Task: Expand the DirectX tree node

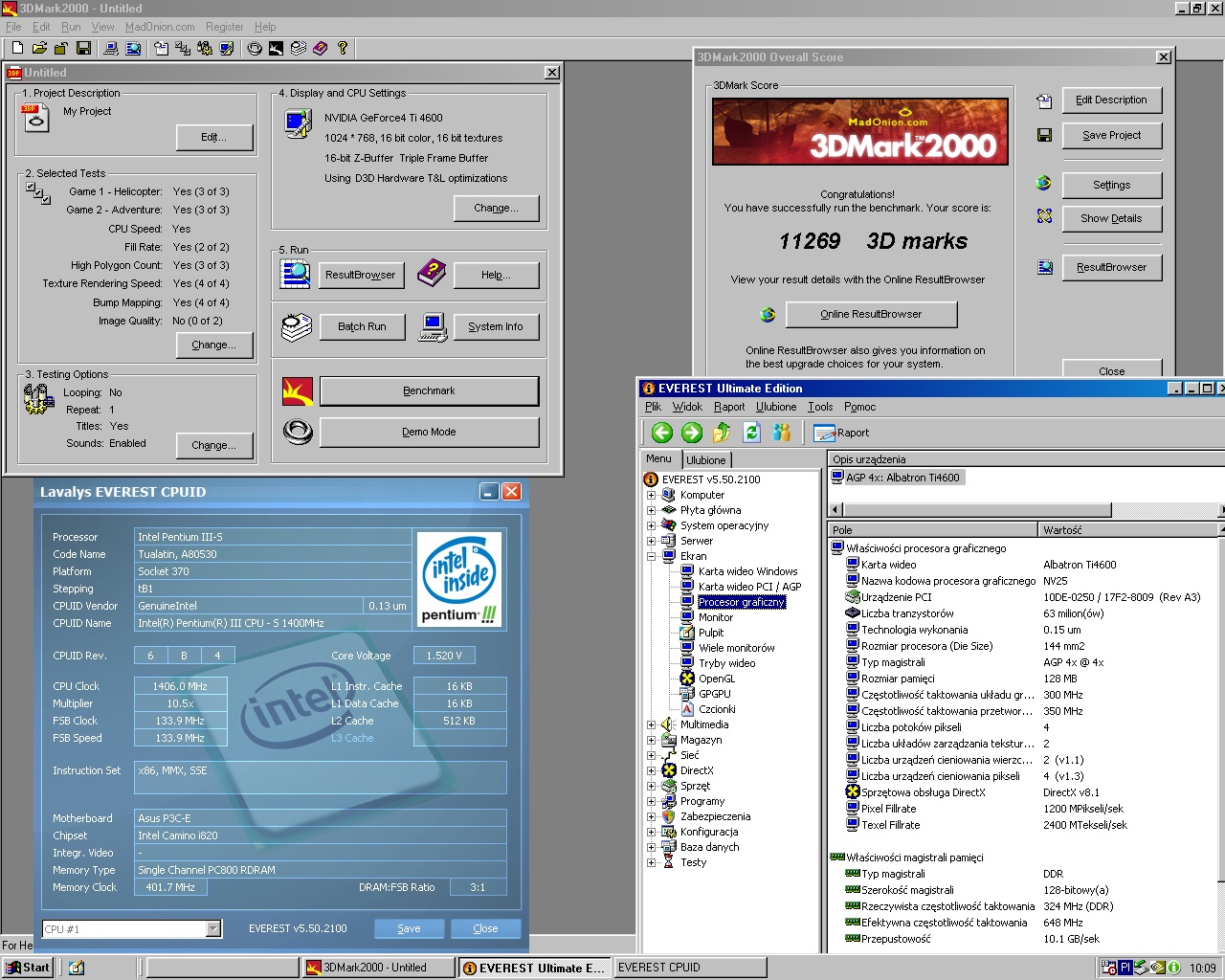Action: (651, 770)
